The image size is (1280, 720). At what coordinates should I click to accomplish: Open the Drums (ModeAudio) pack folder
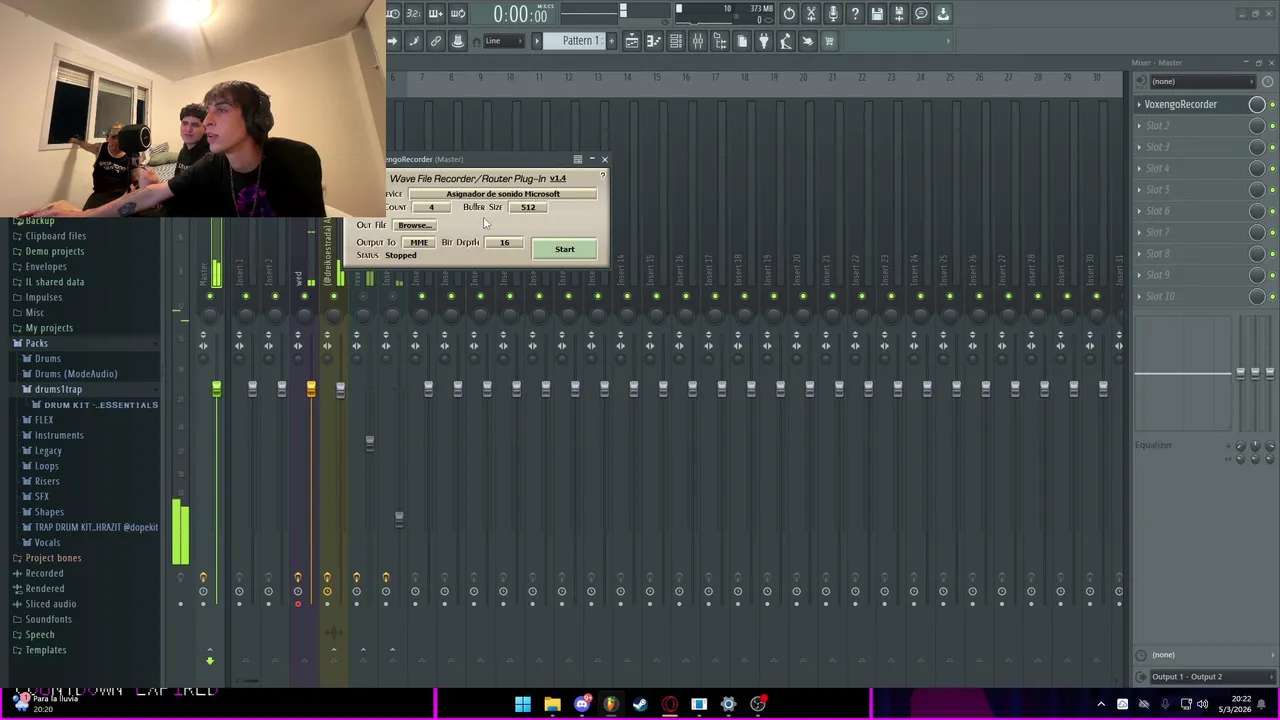pyautogui.click(x=76, y=374)
